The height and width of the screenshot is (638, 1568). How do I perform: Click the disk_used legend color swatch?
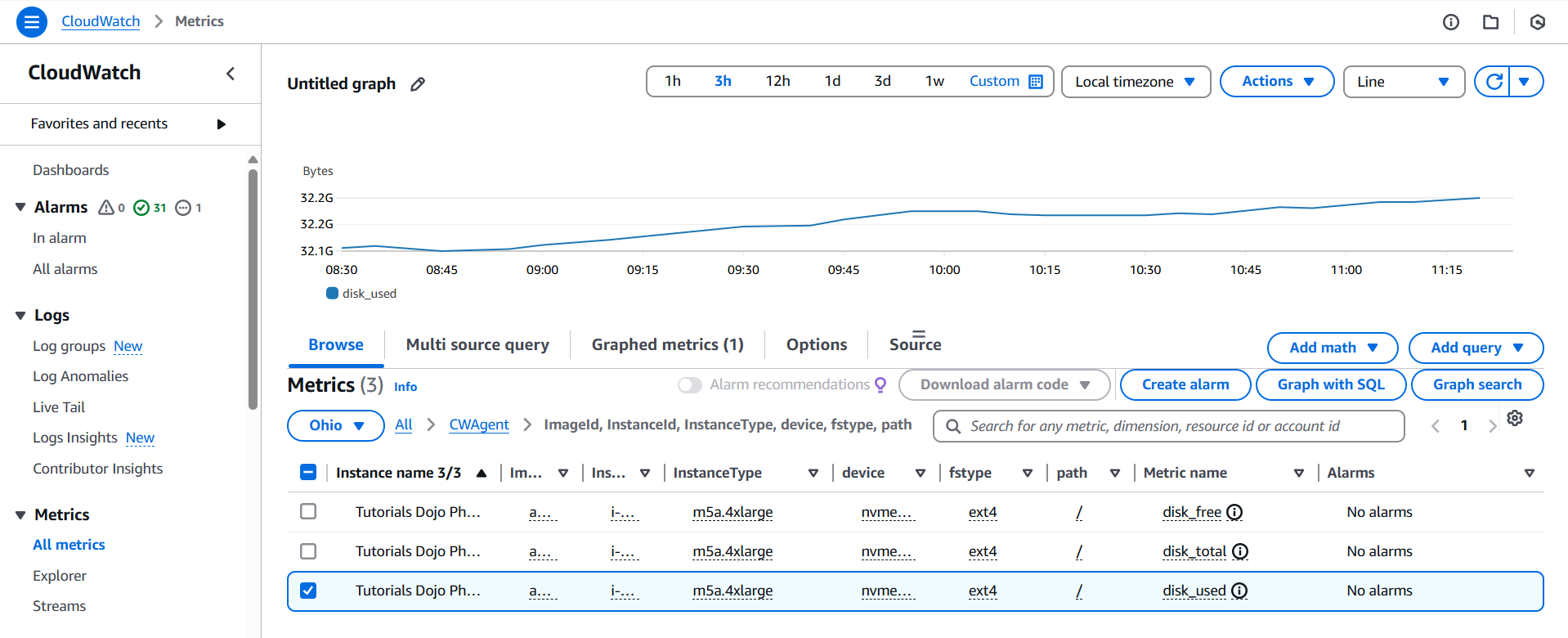pos(332,293)
